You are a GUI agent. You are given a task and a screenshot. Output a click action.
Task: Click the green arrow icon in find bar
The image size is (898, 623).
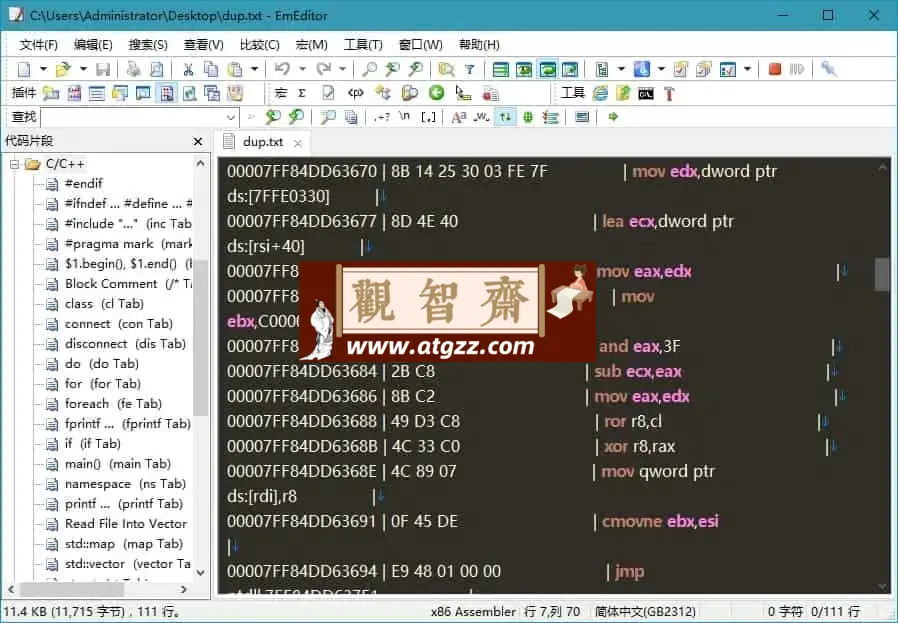(613, 117)
